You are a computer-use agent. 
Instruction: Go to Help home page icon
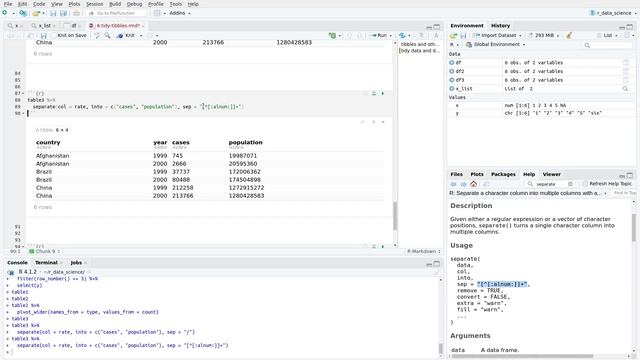tap(473, 184)
